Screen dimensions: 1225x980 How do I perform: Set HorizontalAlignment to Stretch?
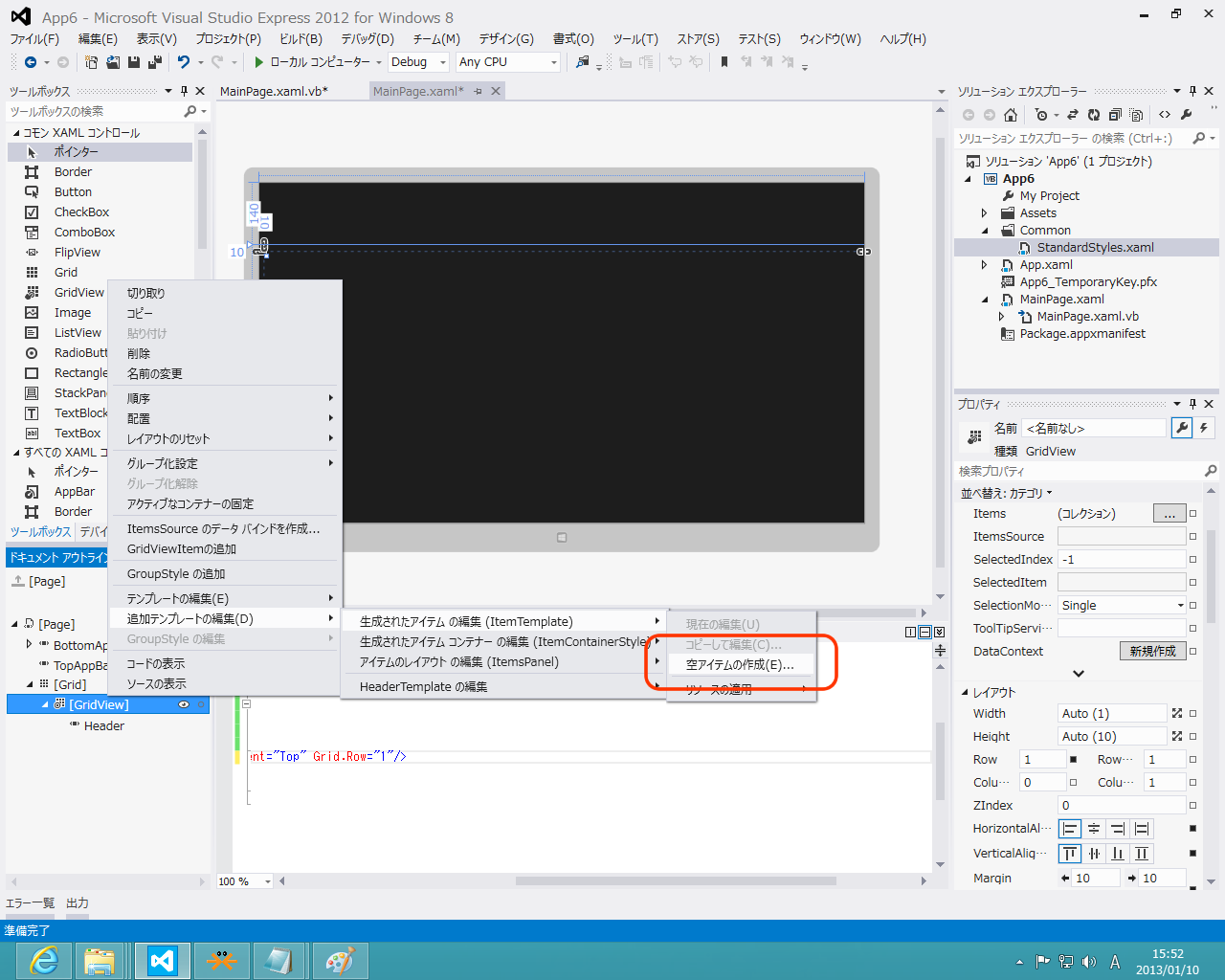[x=1142, y=829]
